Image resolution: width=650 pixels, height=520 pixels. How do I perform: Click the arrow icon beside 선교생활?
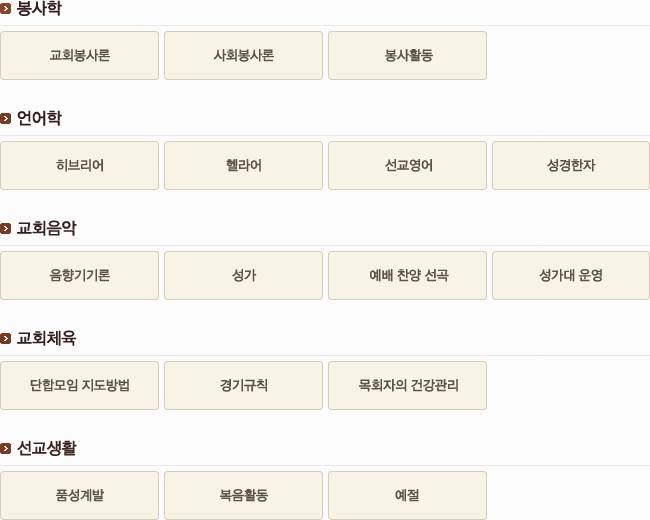coord(5,449)
